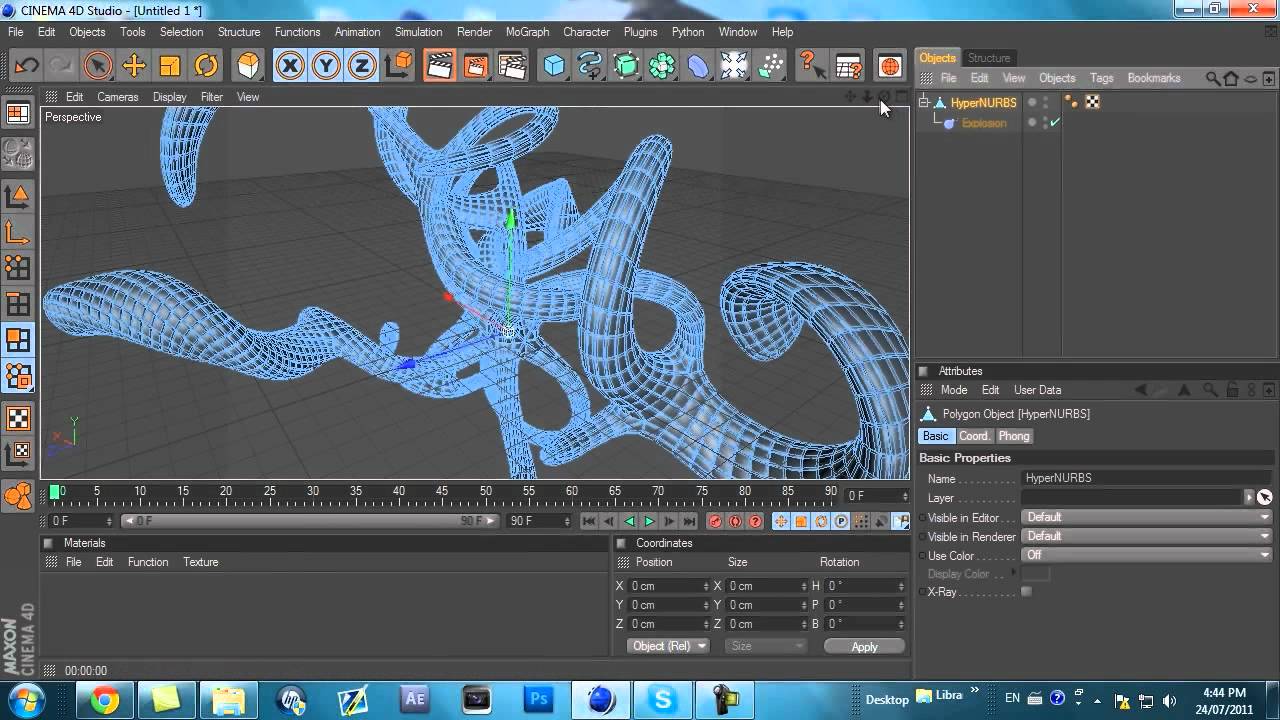Select the Explosion object in tree
This screenshot has height=720, width=1280.
coord(984,123)
